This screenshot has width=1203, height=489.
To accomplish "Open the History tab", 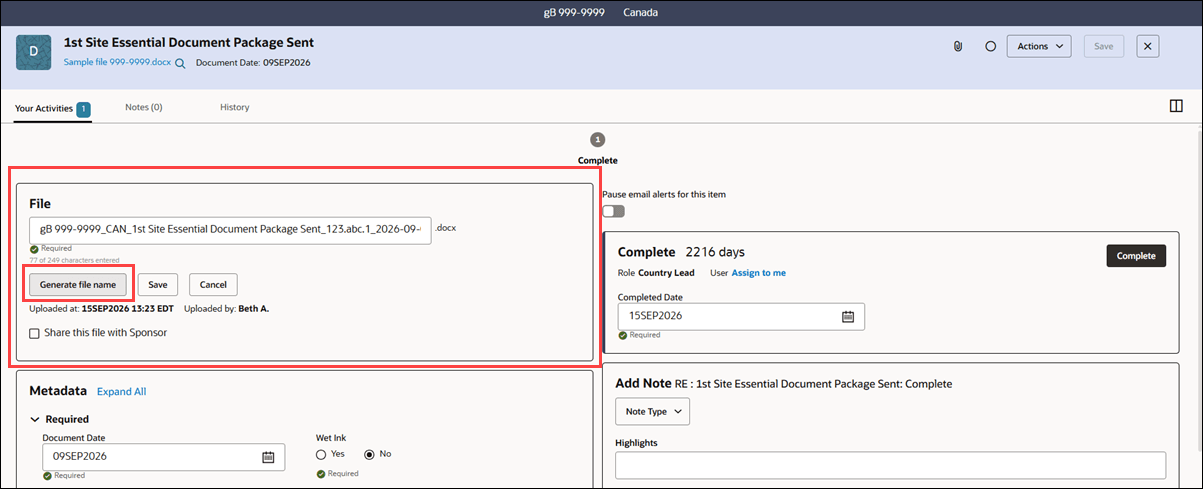I will pos(235,107).
